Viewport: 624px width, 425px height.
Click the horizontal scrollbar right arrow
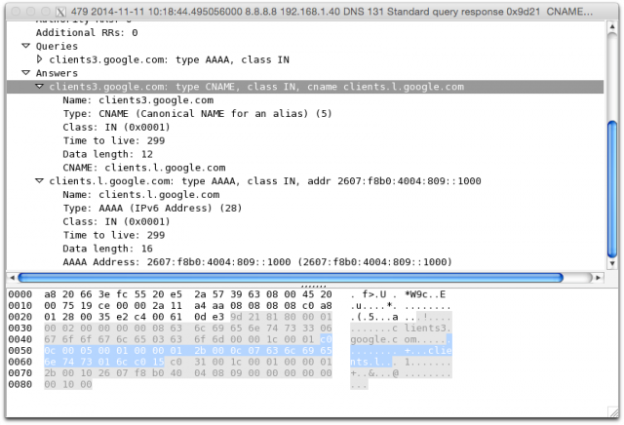(597, 277)
